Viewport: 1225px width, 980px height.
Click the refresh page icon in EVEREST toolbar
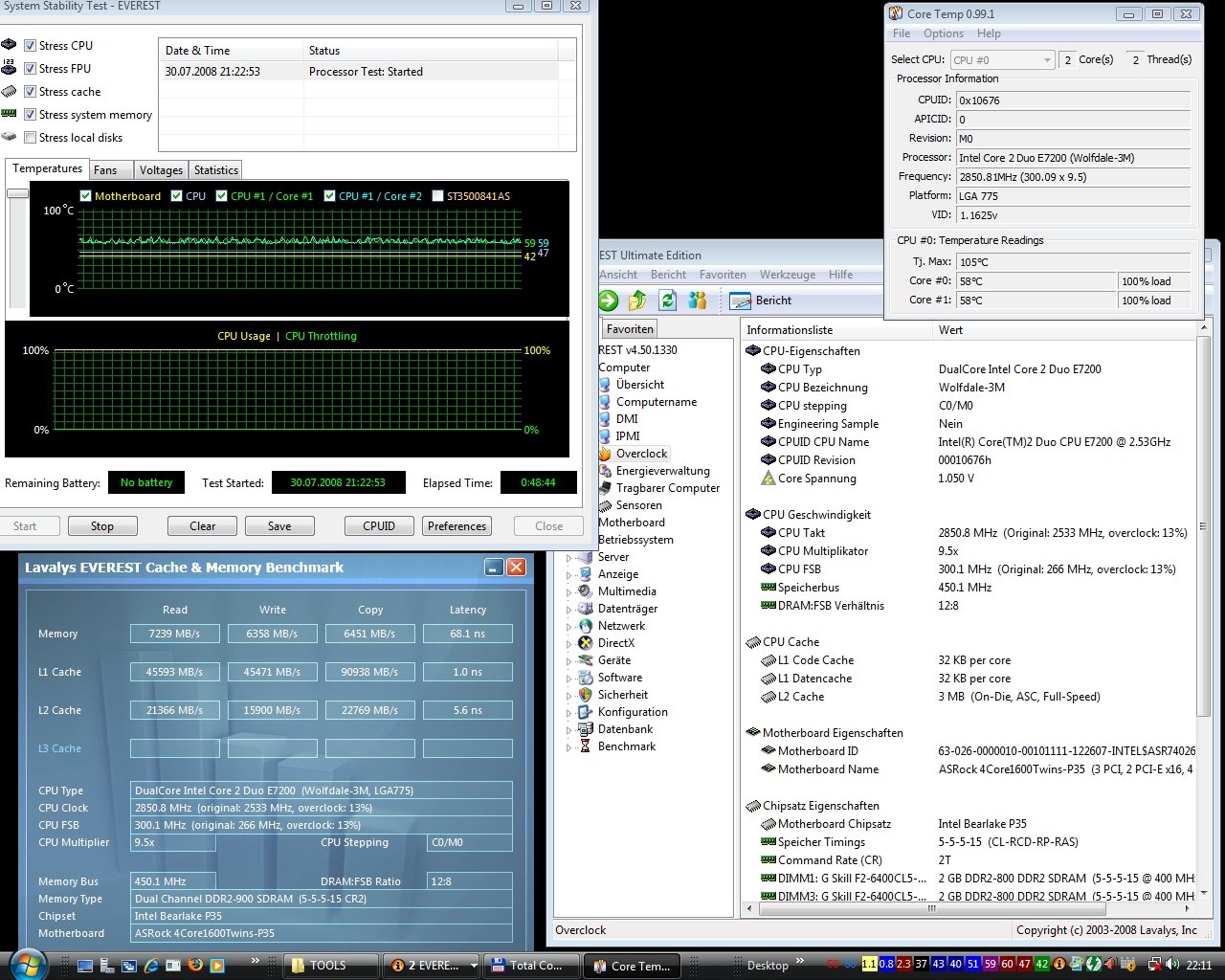click(x=668, y=301)
